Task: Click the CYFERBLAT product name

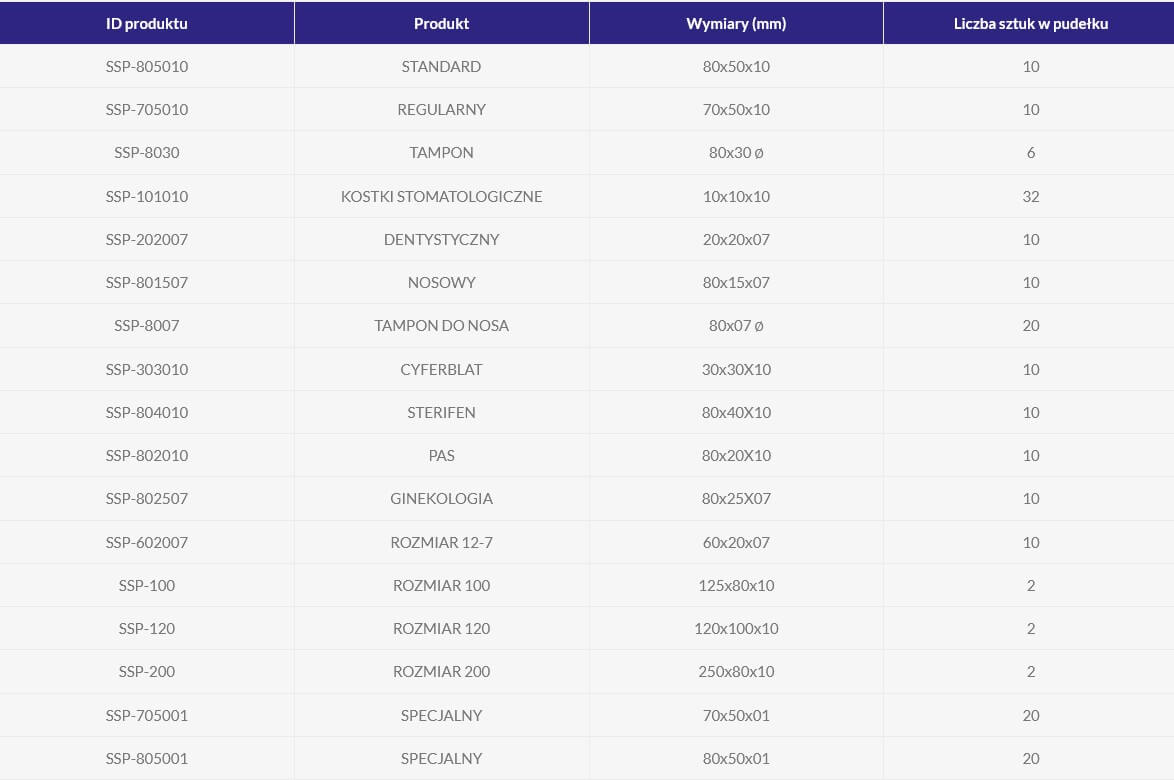Action: [x=441, y=370]
